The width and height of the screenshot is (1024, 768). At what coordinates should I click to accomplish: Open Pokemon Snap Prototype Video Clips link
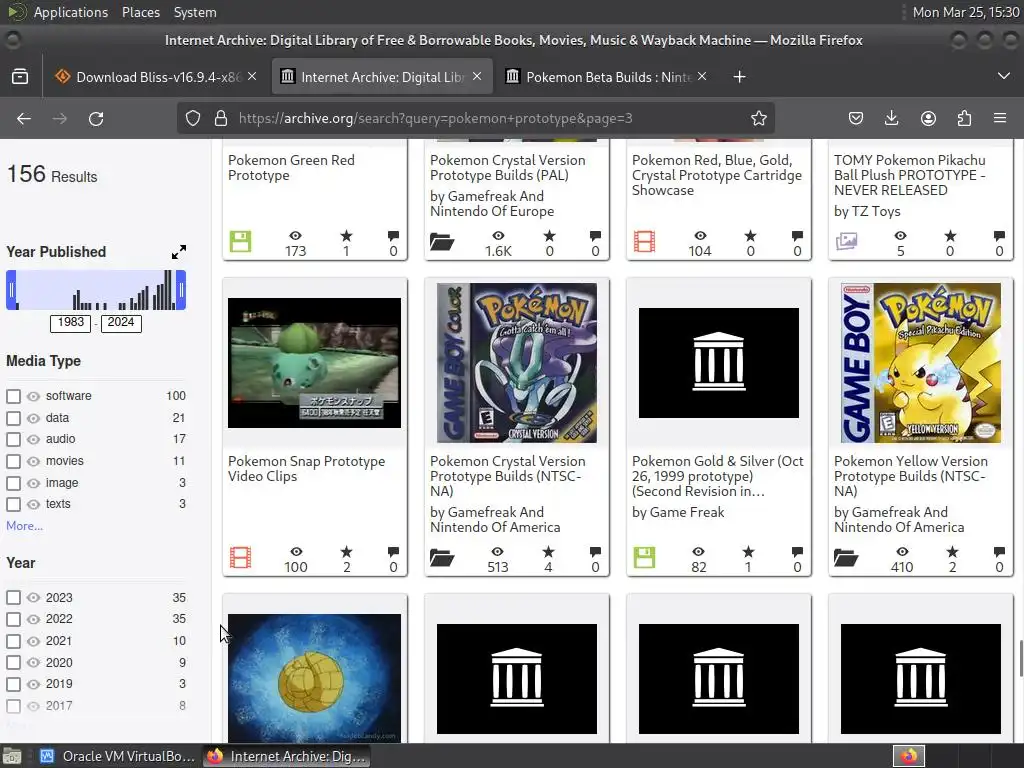click(306, 469)
